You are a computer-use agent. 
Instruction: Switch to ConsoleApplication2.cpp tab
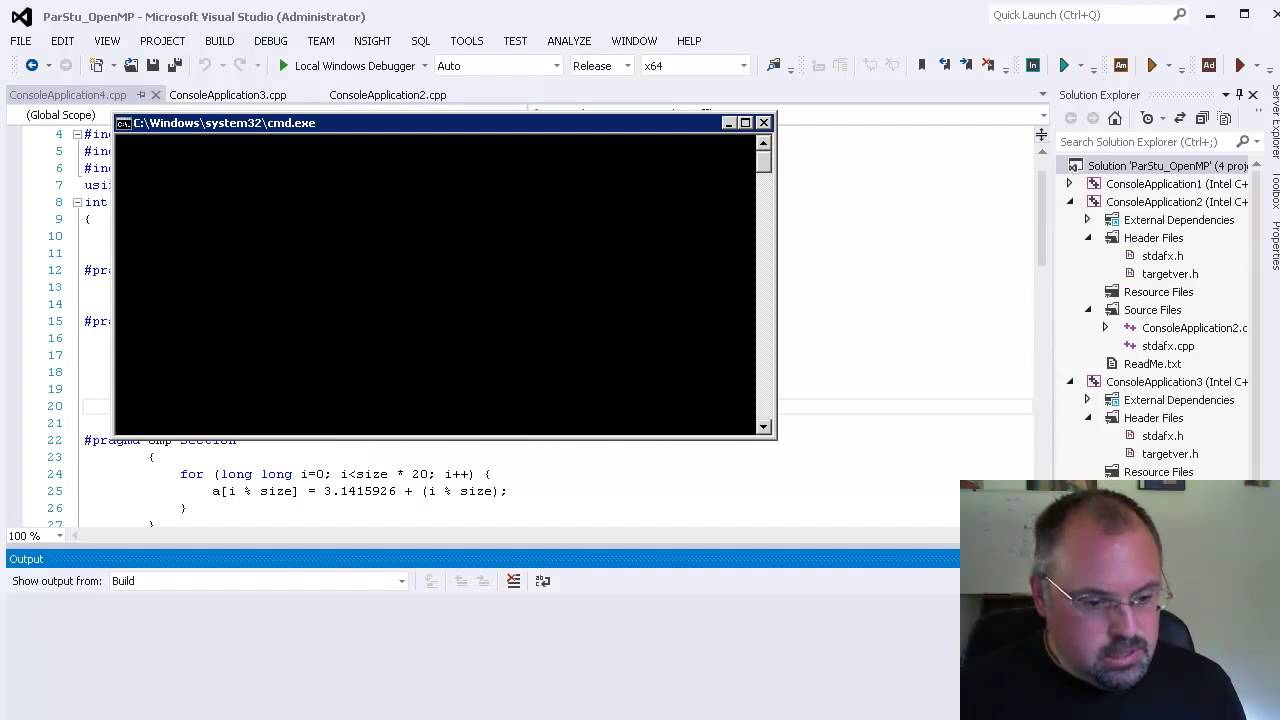[388, 95]
